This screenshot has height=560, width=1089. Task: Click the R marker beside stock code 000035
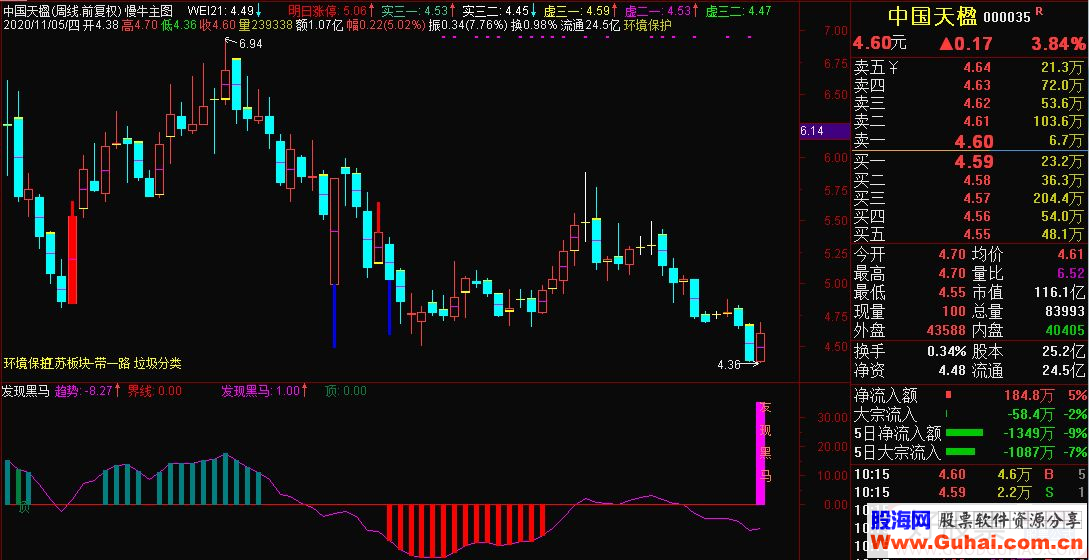click(x=1040, y=12)
